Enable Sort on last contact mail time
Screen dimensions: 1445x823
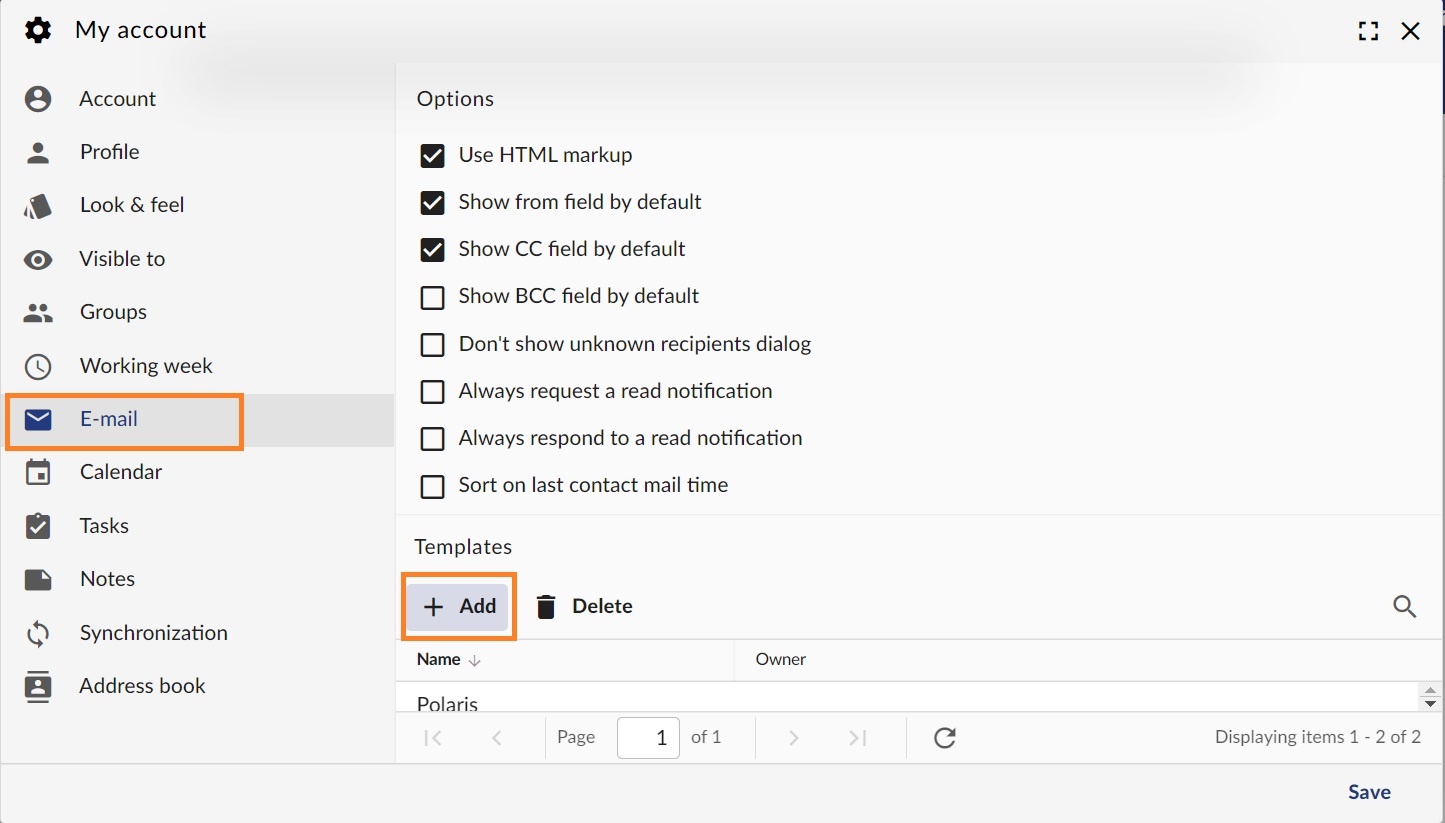(432, 486)
